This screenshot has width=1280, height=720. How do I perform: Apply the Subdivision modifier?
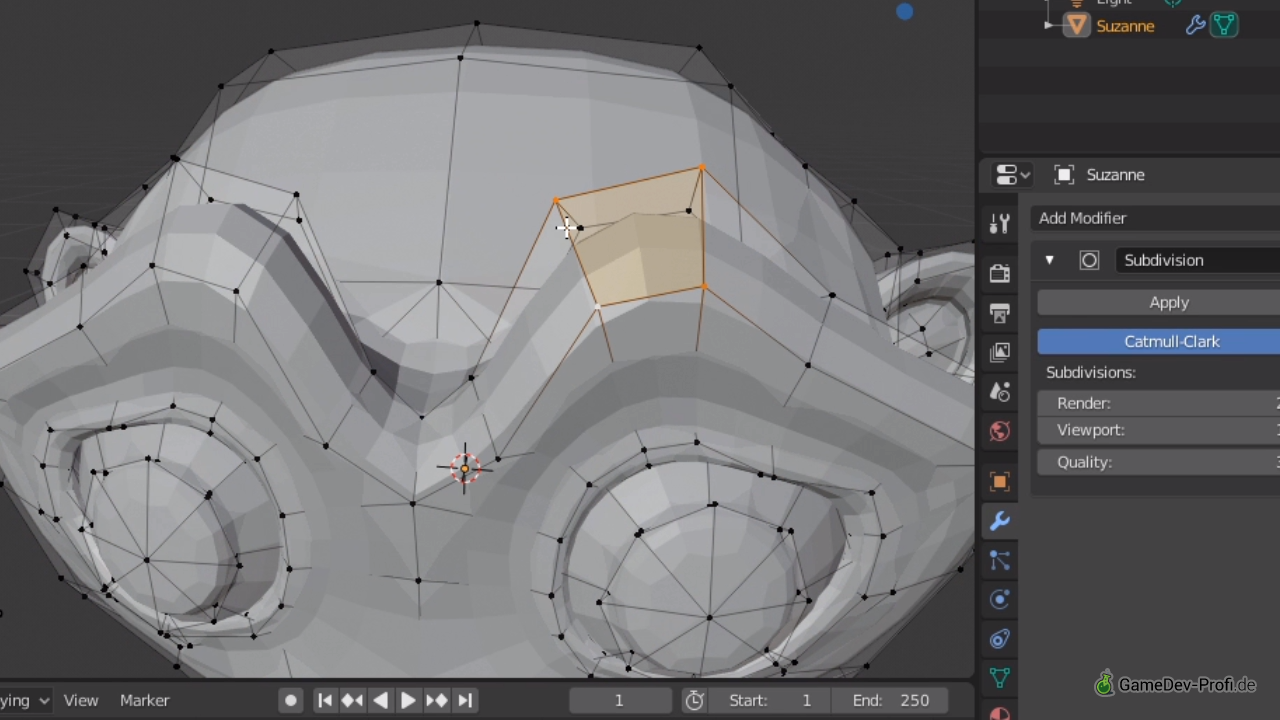tap(1158, 302)
